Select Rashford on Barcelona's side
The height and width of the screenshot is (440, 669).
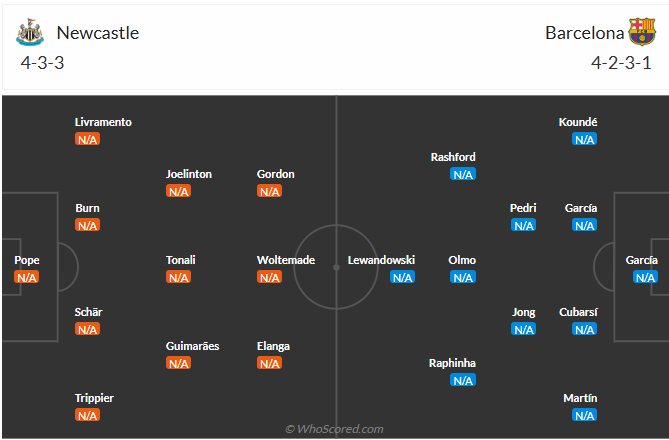pos(453,157)
